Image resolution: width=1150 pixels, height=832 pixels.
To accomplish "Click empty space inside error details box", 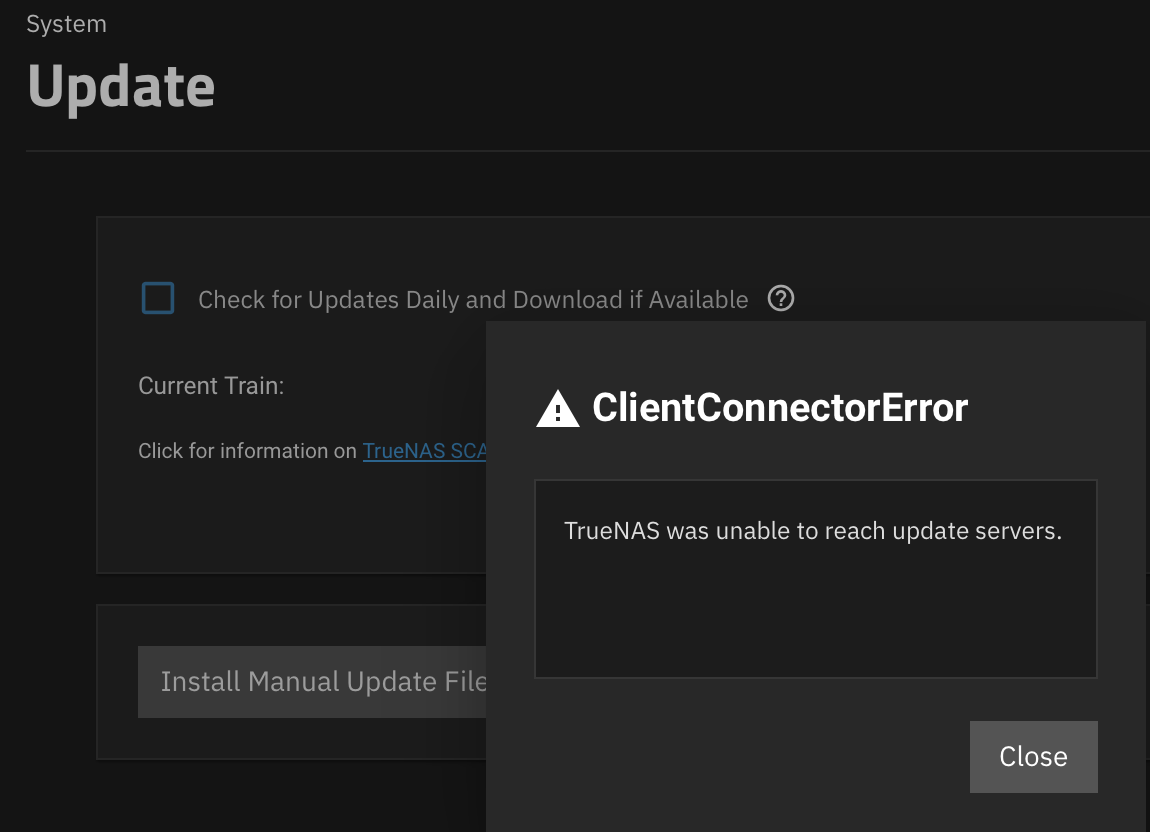I will [x=816, y=616].
